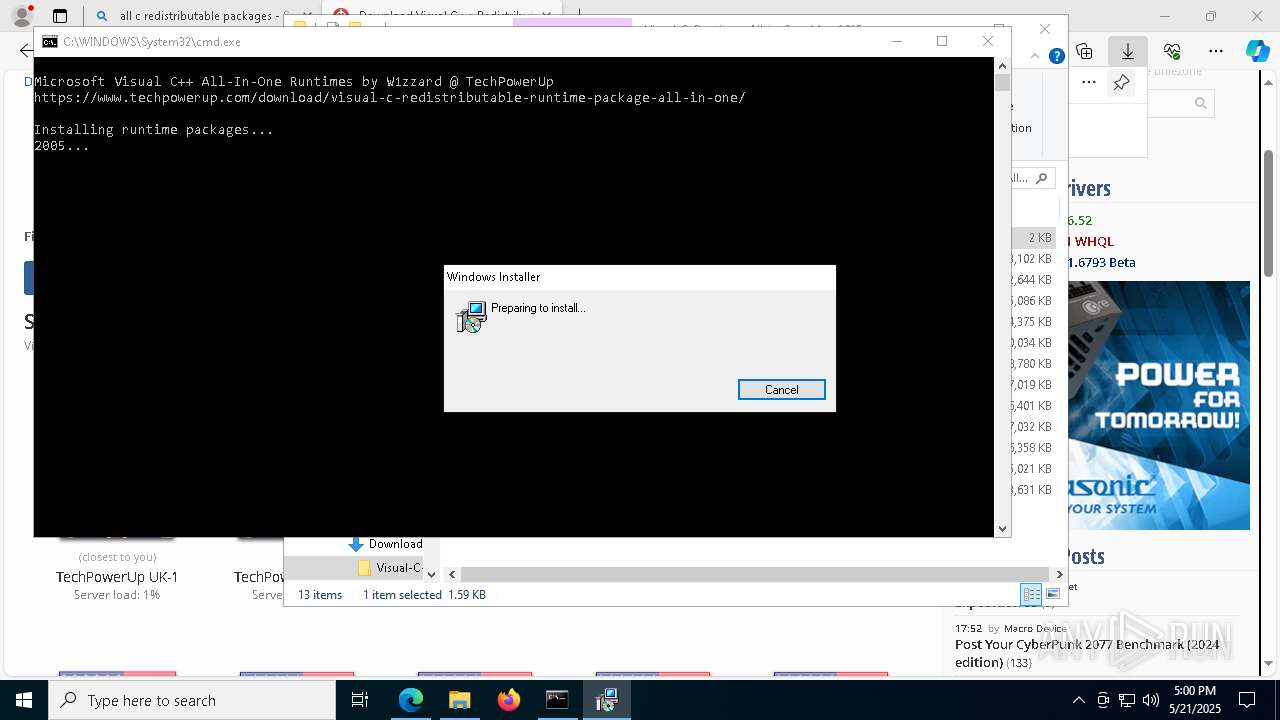Open Task View from taskbar
Screen dimensions: 1280x720
click(x=361, y=700)
